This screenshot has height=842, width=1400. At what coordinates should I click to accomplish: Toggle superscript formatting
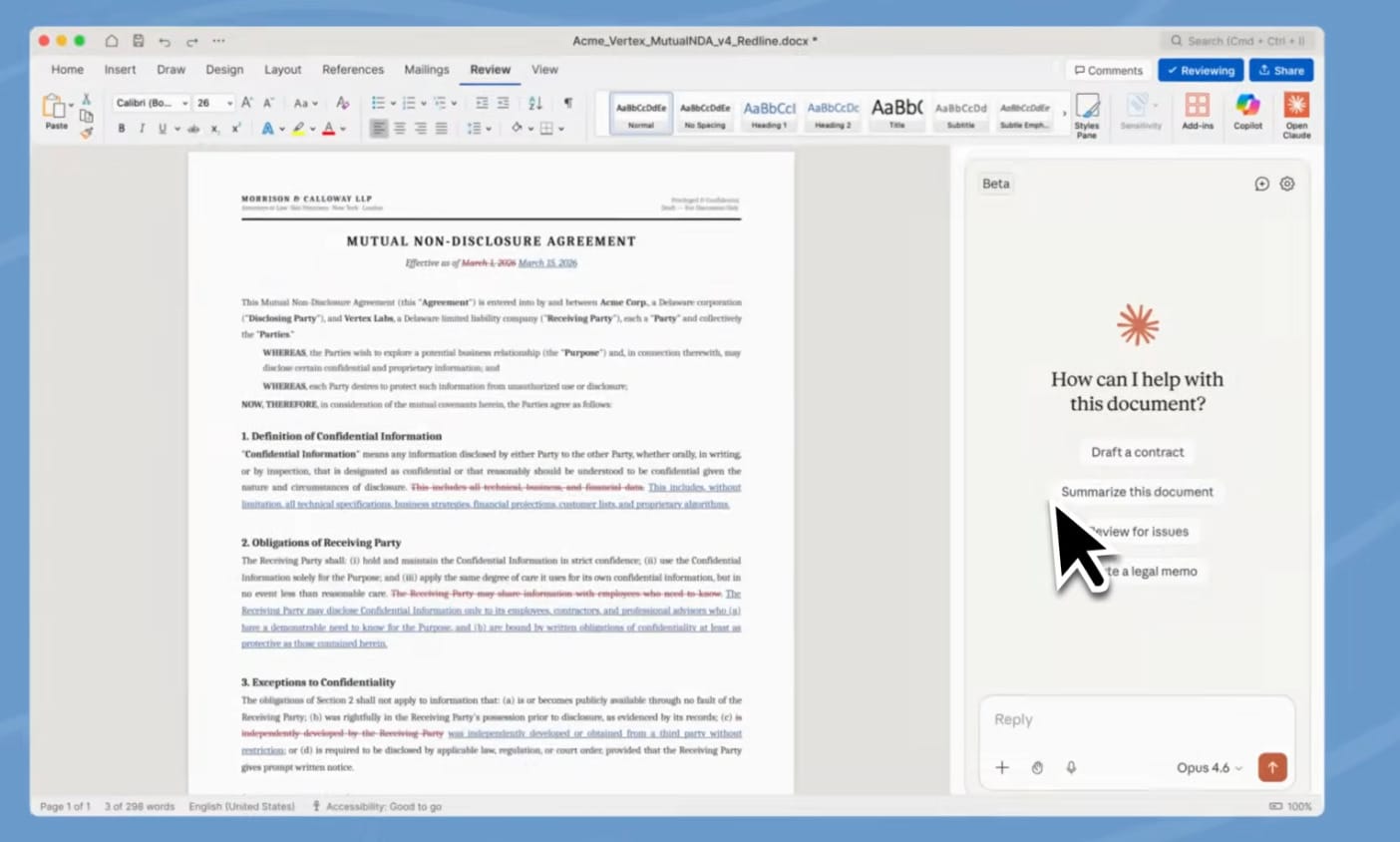point(236,129)
